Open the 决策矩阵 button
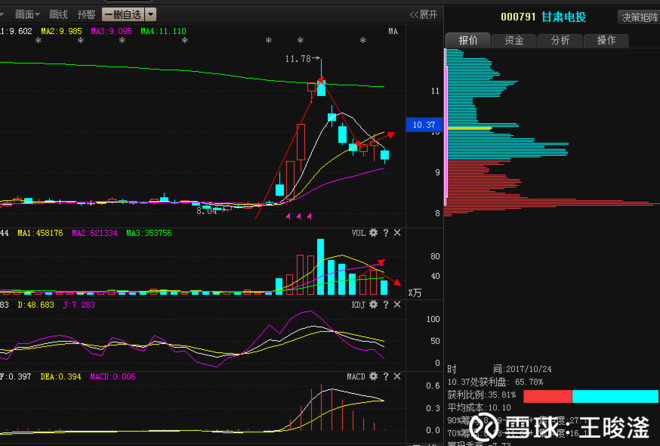660x446 pixels. click(x=639, y=18)
